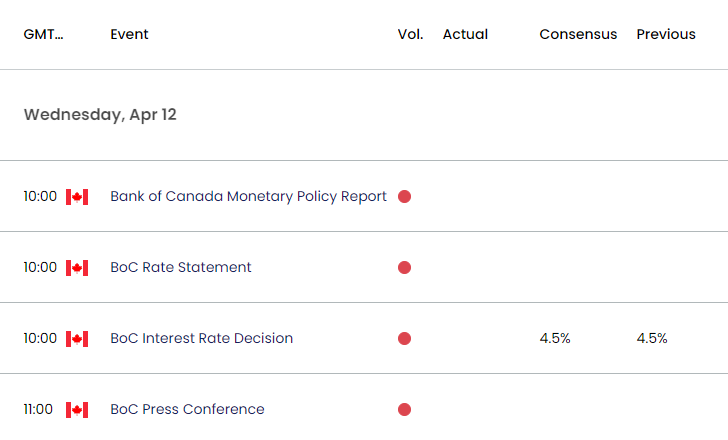Click the GMT time column header

[x=43, y=34]
